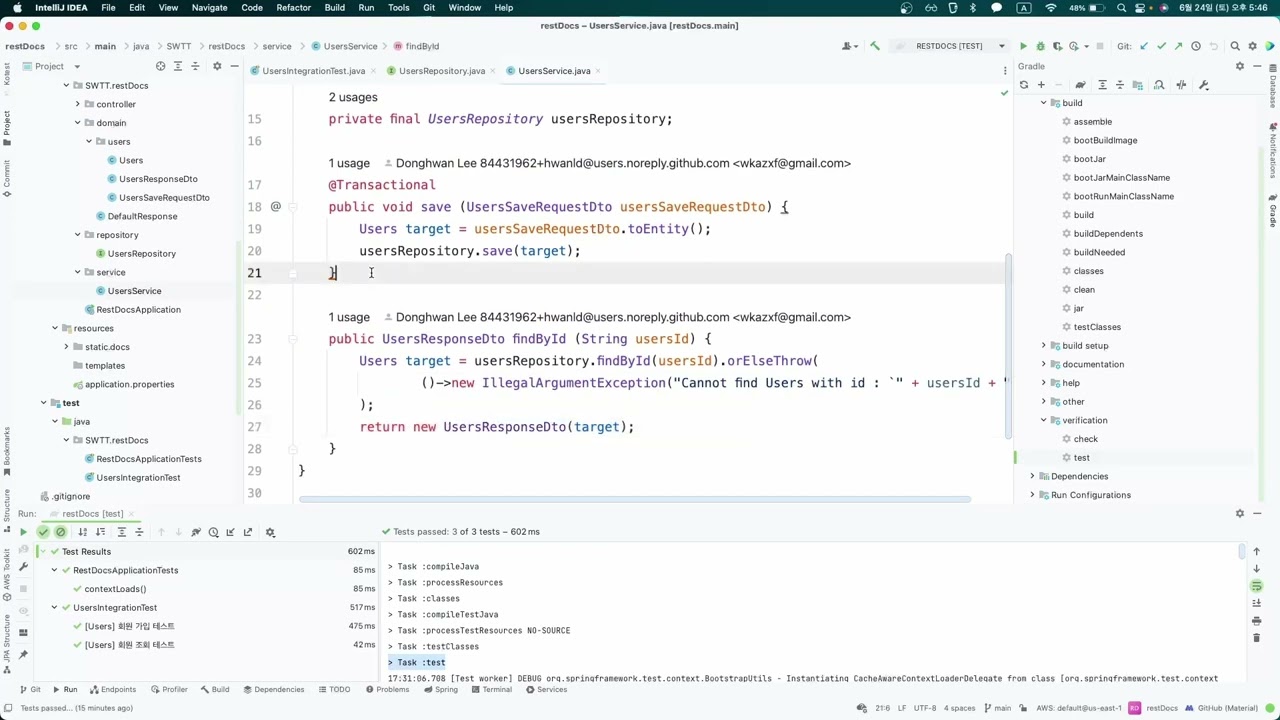Image resolution: width=1280 pixels, height=720 pixels.
Task: Click the console vertical scrollbar
Action: coord(1243,551)
